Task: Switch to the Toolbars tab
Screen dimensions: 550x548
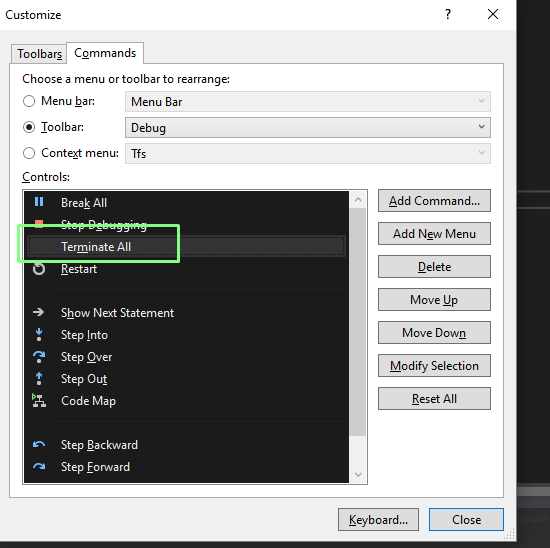Action: coord(39,54)
